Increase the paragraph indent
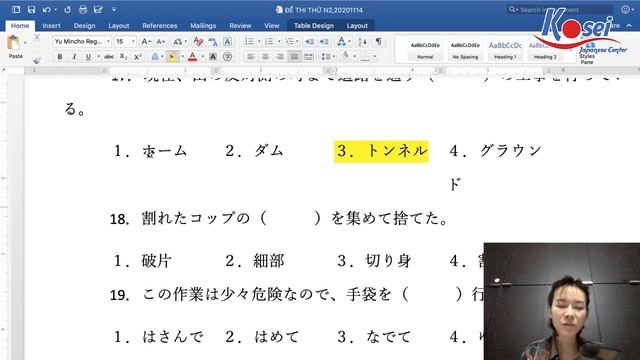Viewport: 640px width, 360px height. click(x=324, y=42)
